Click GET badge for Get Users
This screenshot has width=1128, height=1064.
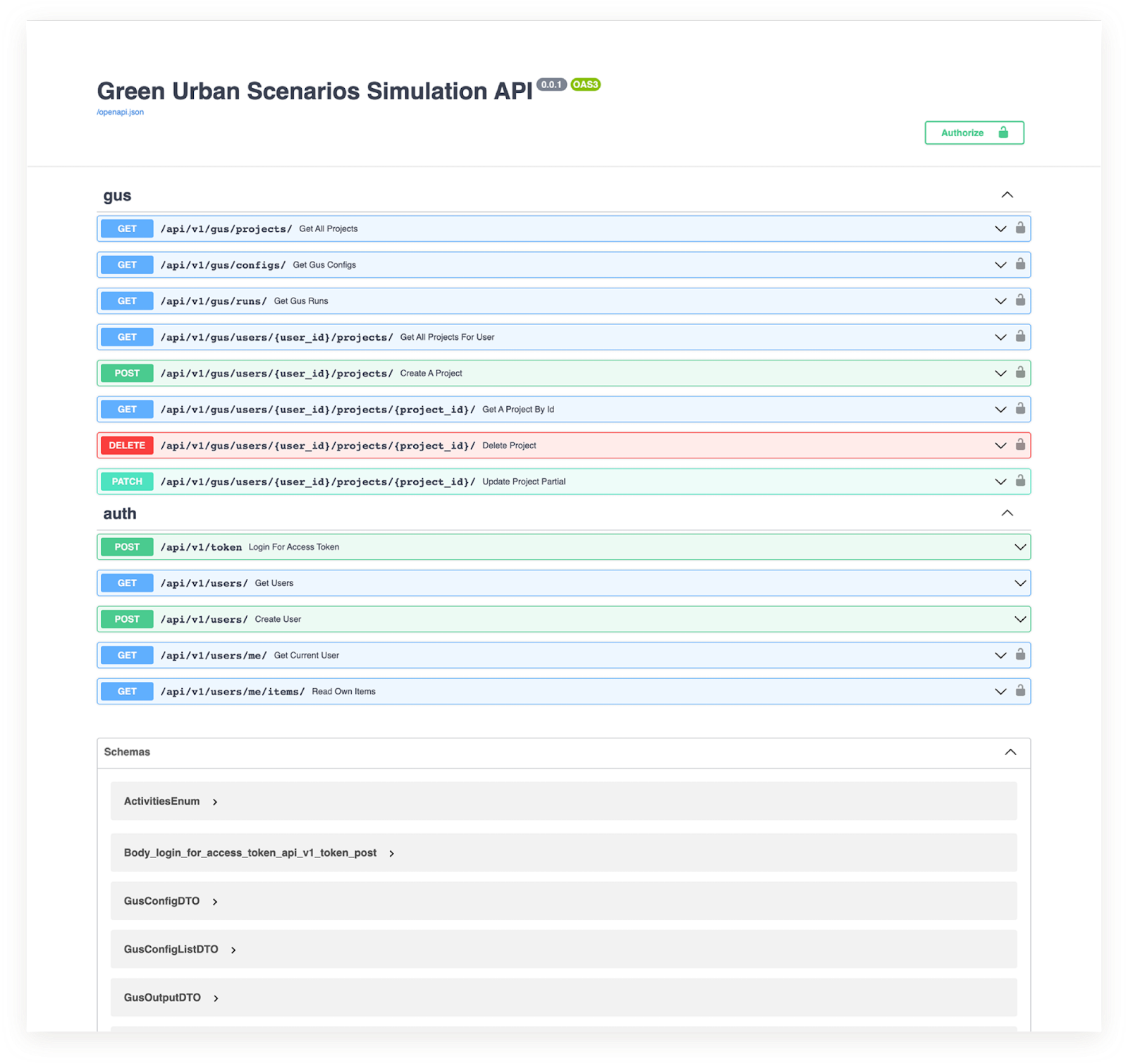click(127, 583)
